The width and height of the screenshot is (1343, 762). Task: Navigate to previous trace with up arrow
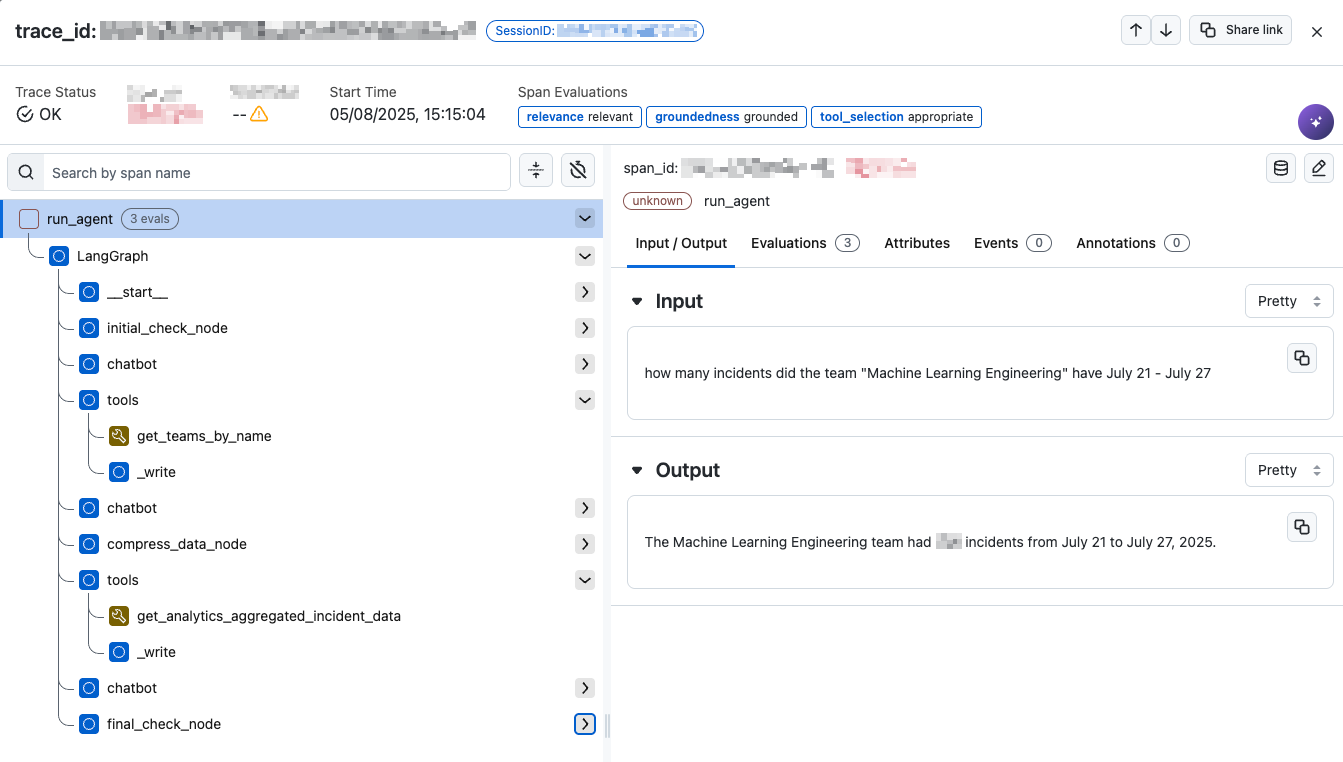point(1135,30)
